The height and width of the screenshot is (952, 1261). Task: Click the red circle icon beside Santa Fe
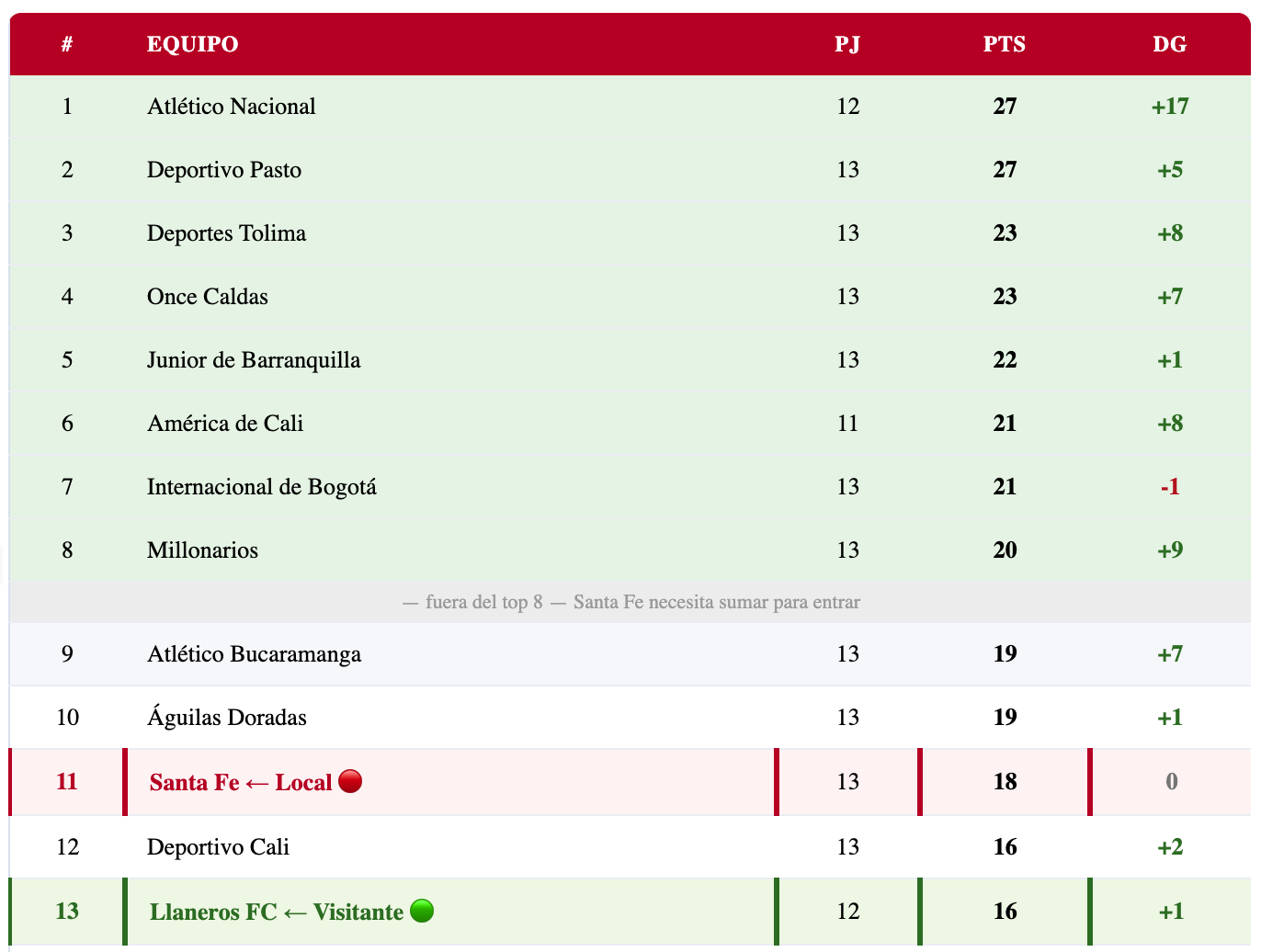coord(350,781)
